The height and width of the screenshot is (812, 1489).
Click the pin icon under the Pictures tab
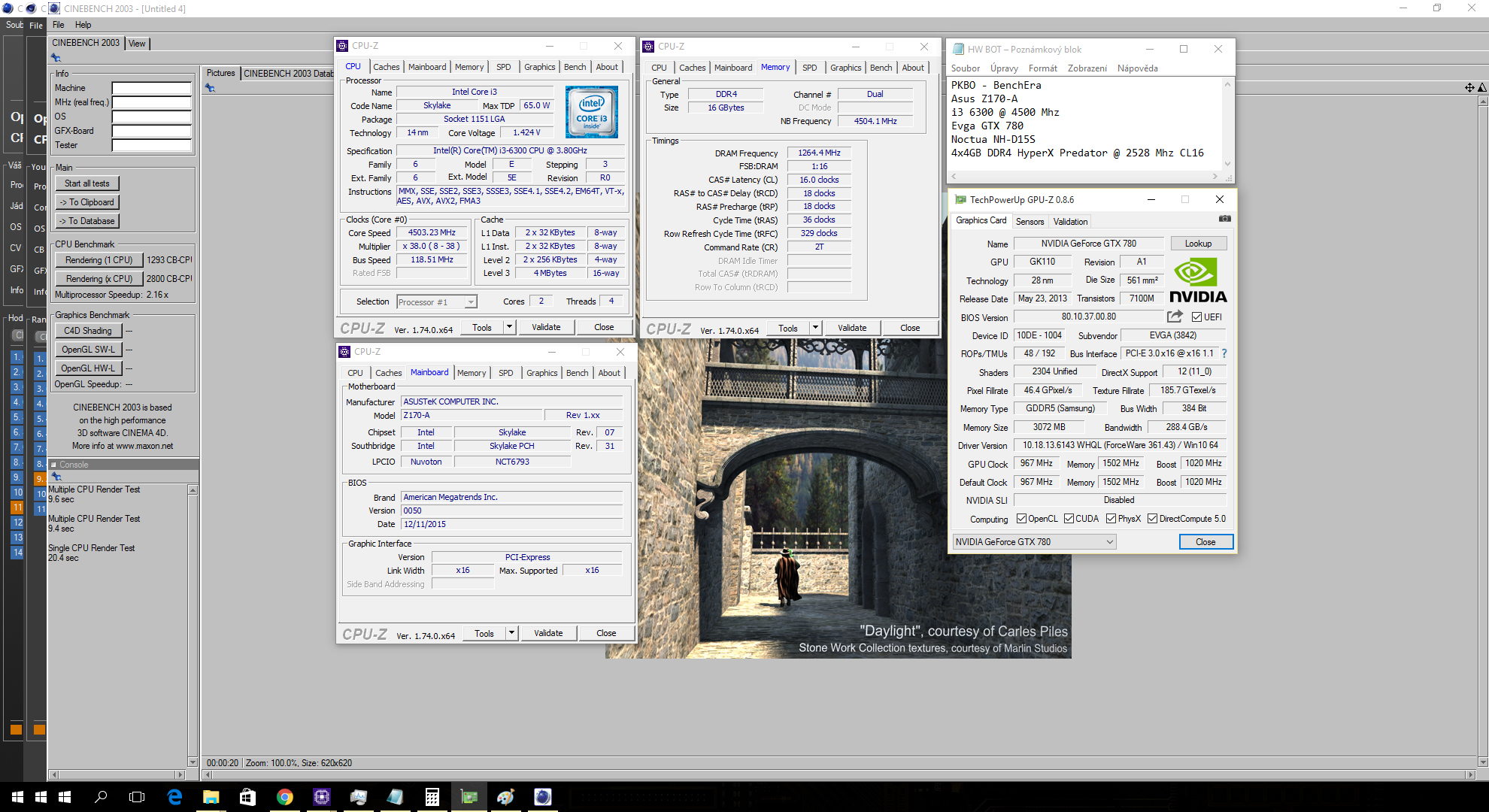coord(210,88)
